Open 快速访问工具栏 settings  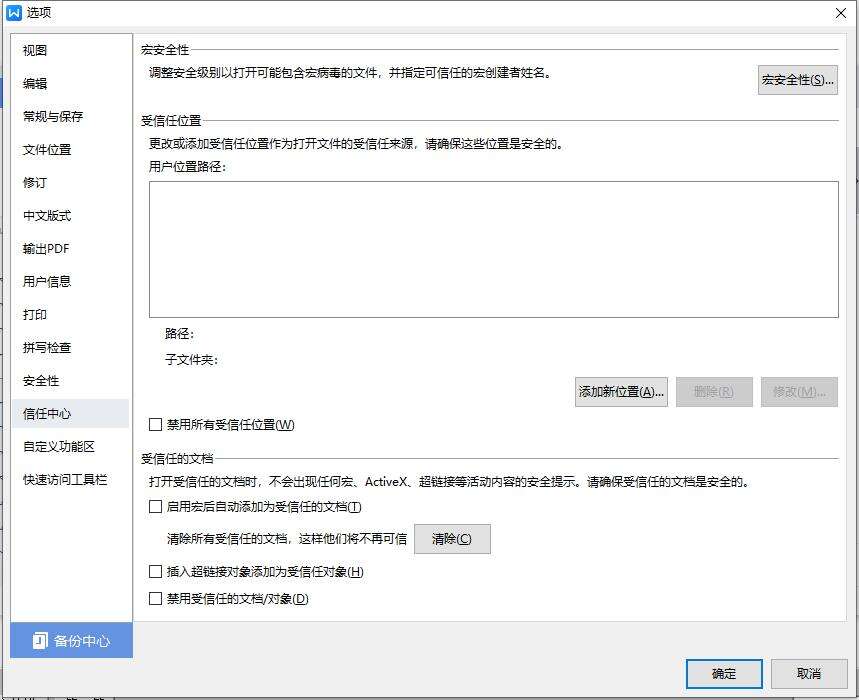(65, 479)
